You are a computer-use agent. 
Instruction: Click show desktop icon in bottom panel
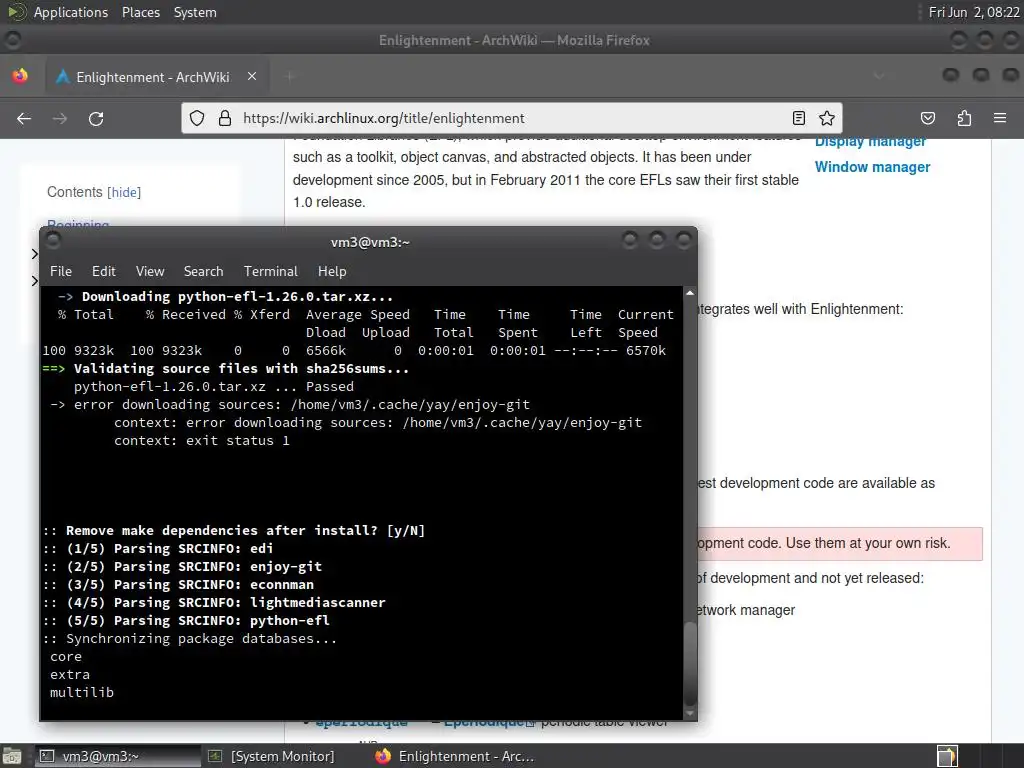[x=12, y=756]
